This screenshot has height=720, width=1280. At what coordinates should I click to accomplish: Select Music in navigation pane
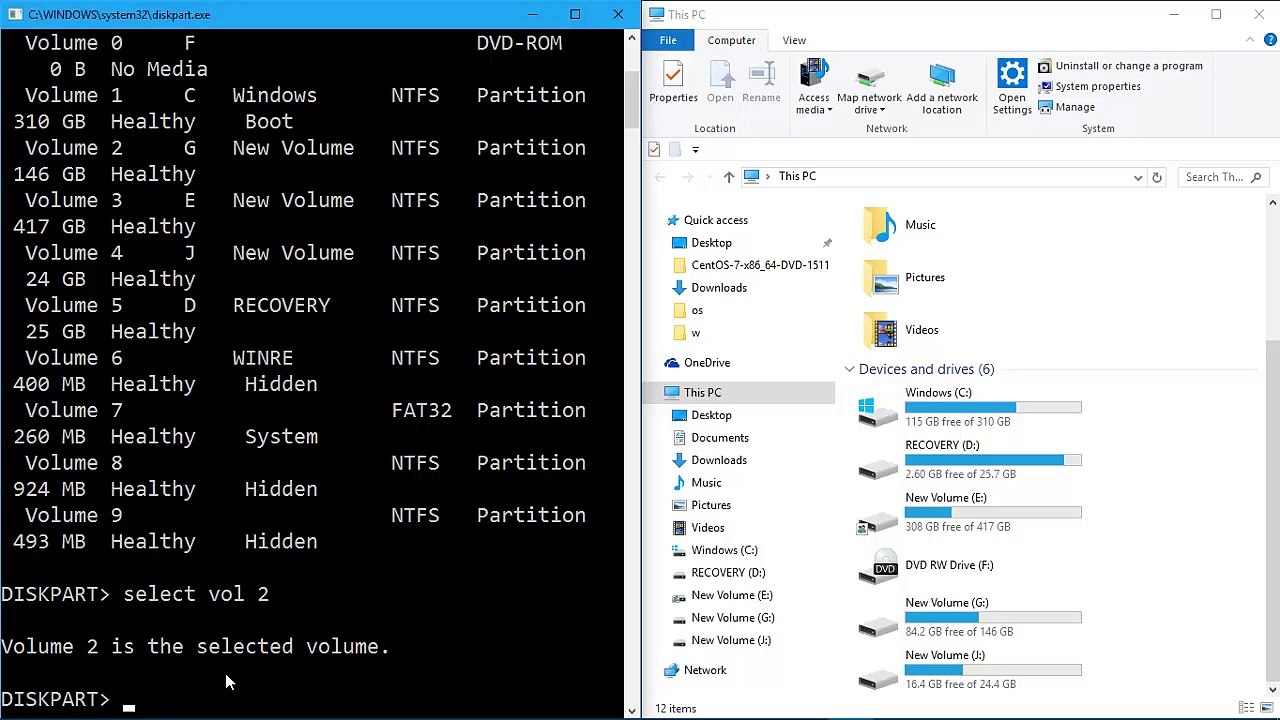click(x=706, y=483)
